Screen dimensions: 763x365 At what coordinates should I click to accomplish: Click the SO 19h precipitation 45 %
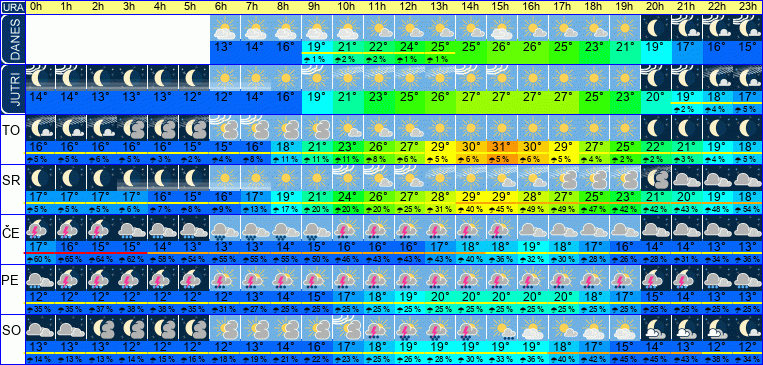[x=625, y=360]
